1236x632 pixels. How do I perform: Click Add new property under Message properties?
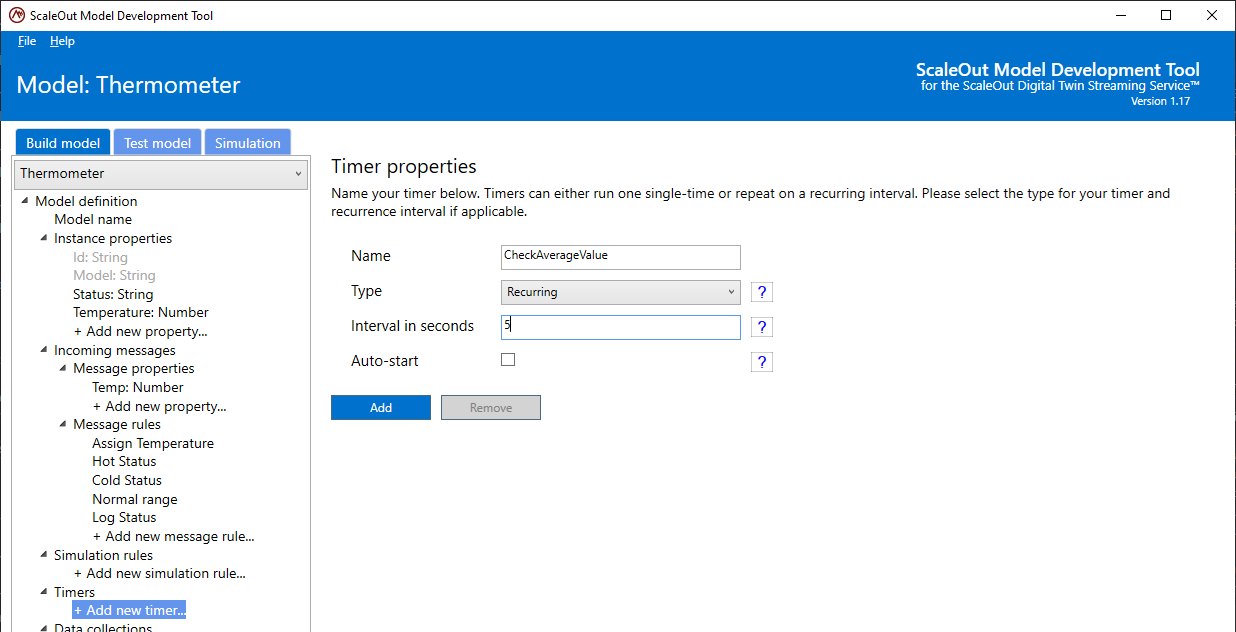point(160,406)
